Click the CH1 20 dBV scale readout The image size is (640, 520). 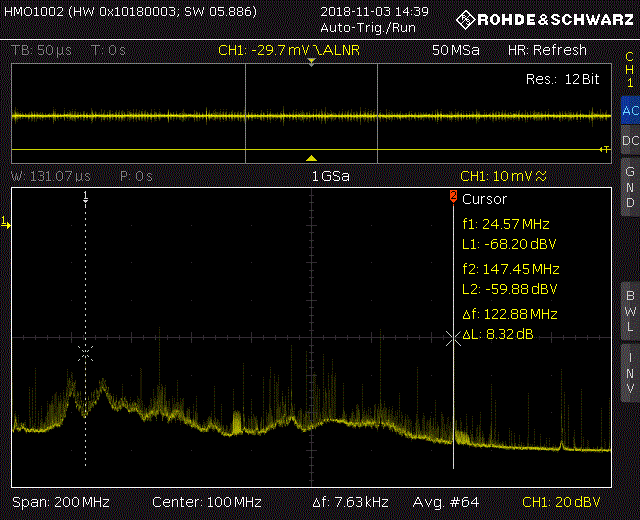[564, 501]
